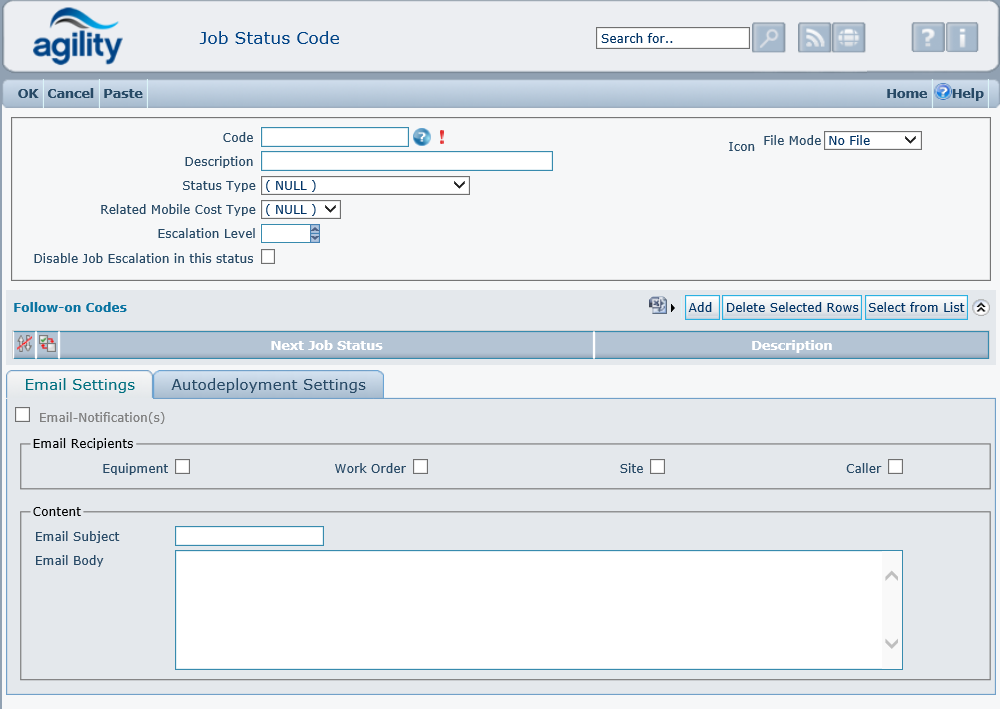Click the help icon beside the Code field
The height and width of the screenshot is (709, 1000).
(x=421, y=137)
